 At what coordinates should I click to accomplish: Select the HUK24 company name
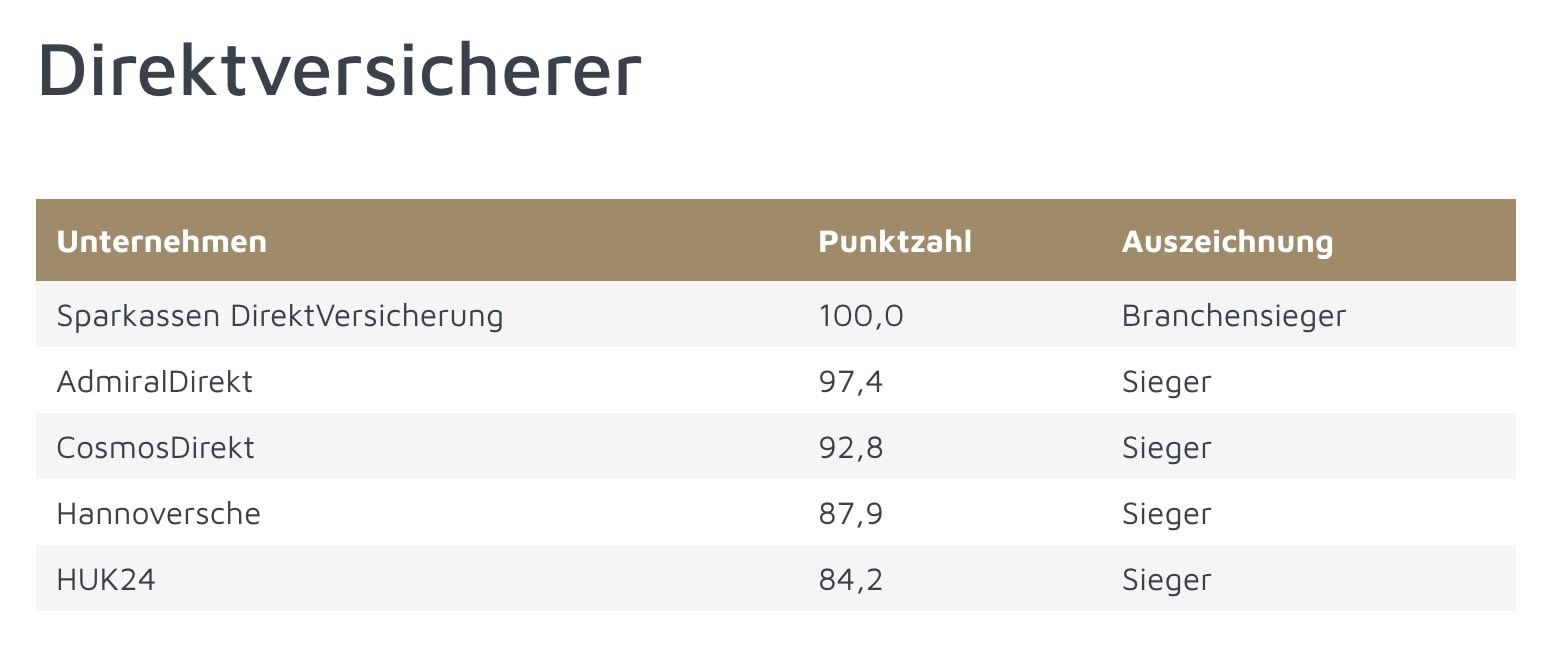coord(106,579)
